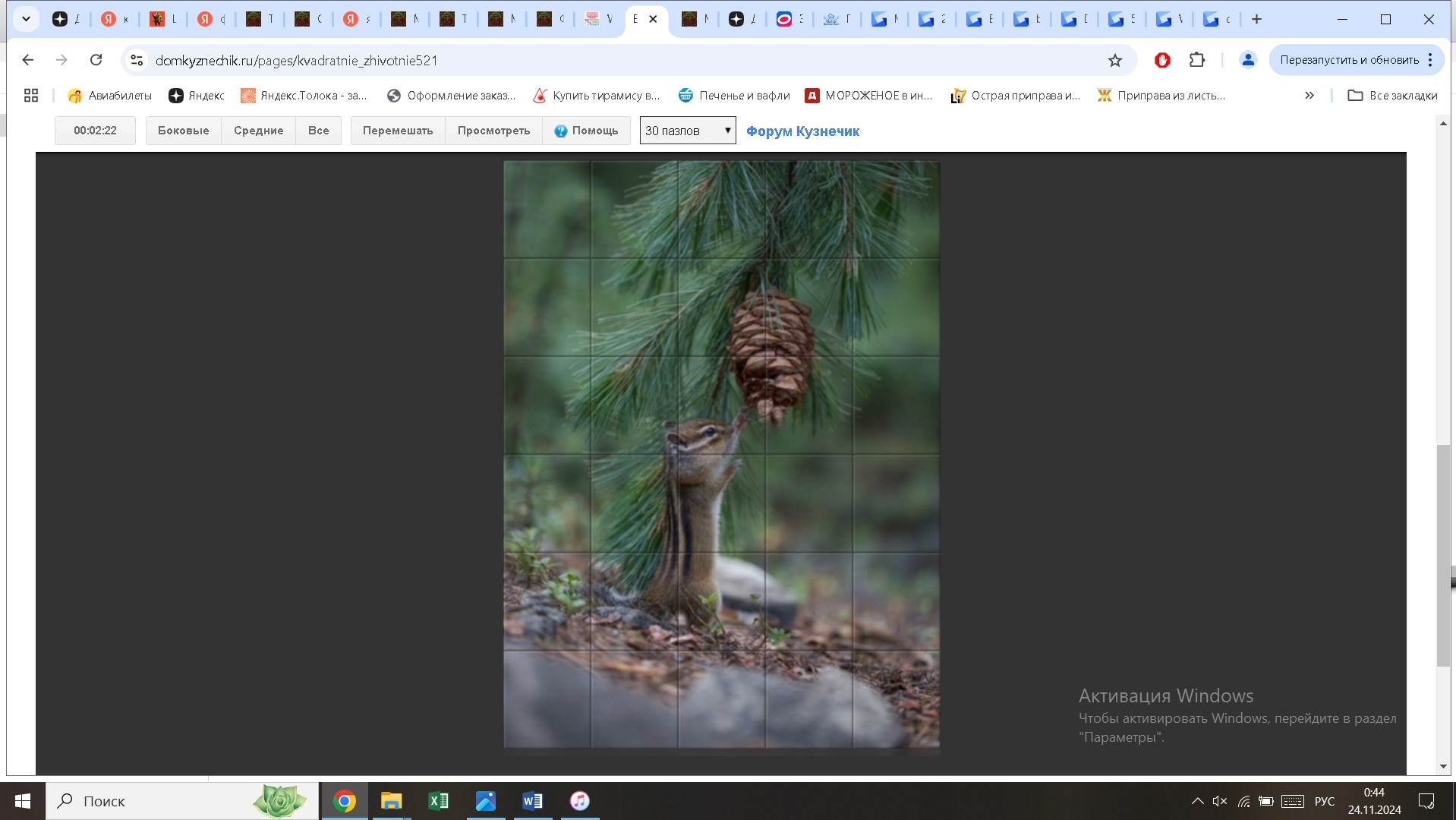
Task: Open the Яндекс bookmark
Action: click(x=197, y=96)
